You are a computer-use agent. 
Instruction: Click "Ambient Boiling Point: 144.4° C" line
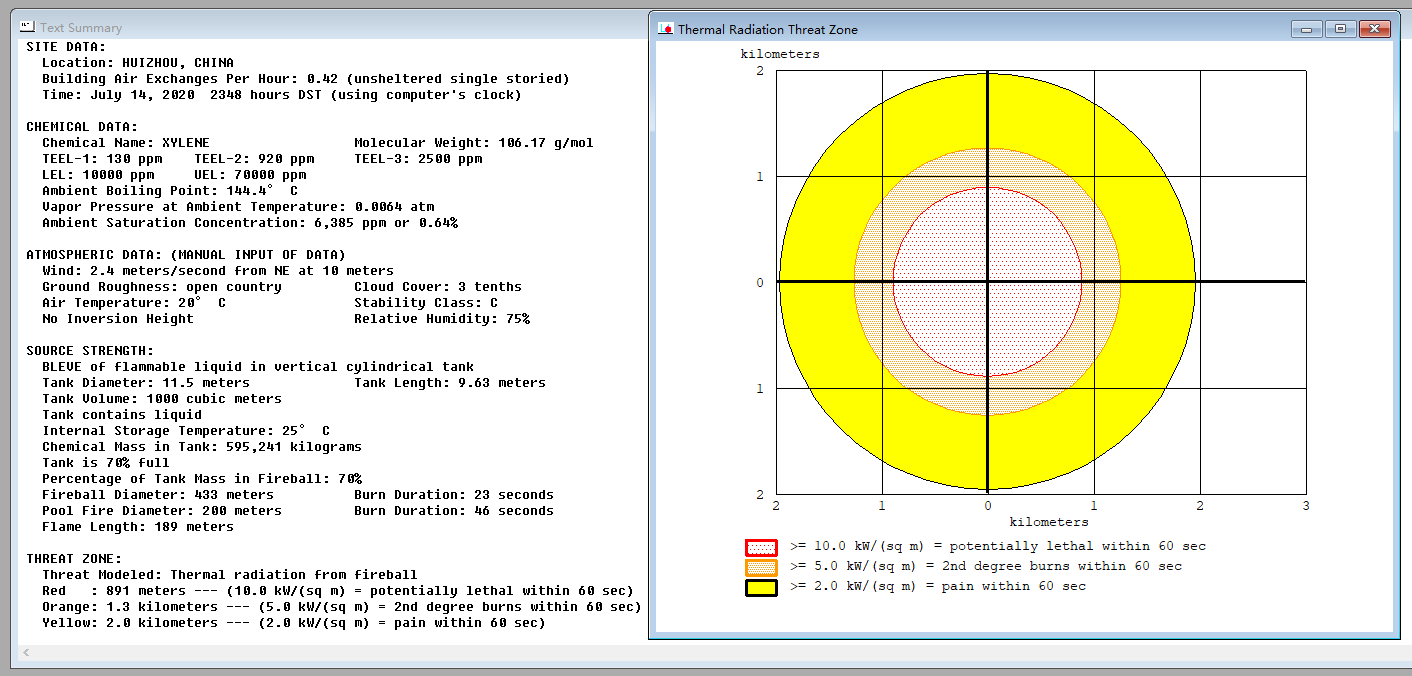click(170, 191)
